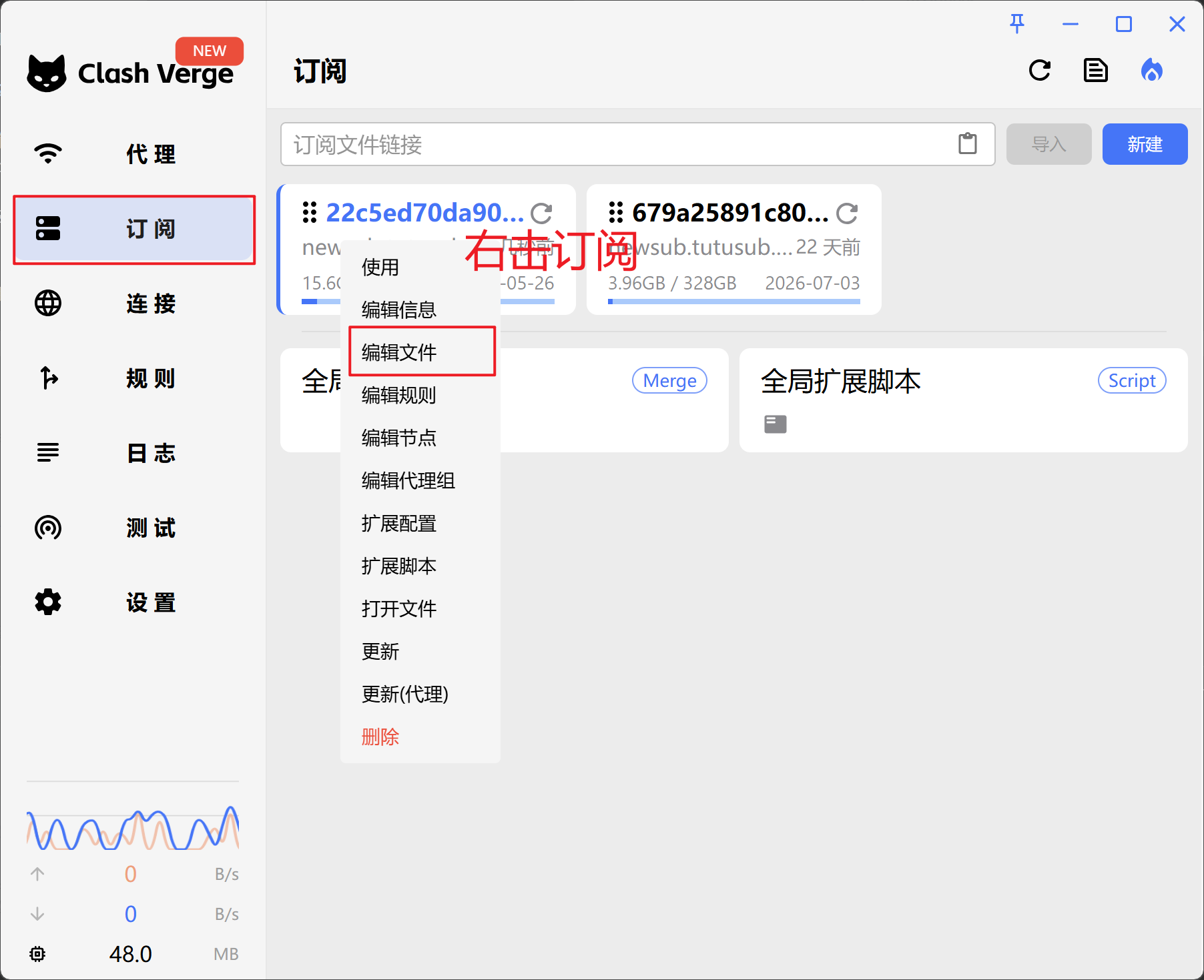Click the pin window icon
1204x980 pixels.
(1016, 24)
